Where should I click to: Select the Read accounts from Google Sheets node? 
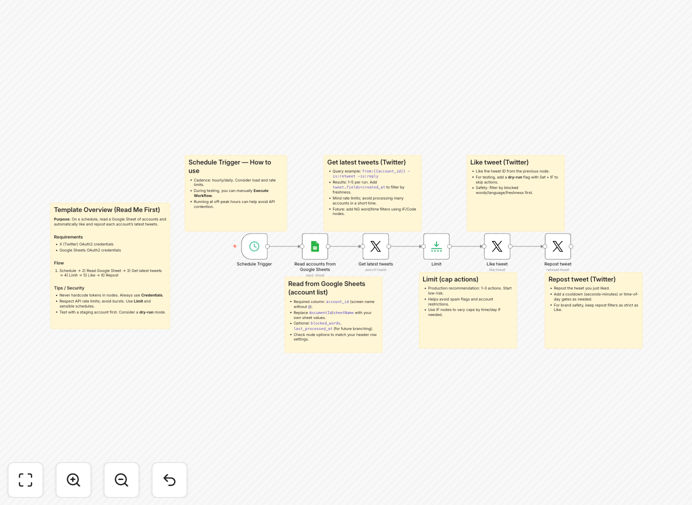tap(315, 246)
